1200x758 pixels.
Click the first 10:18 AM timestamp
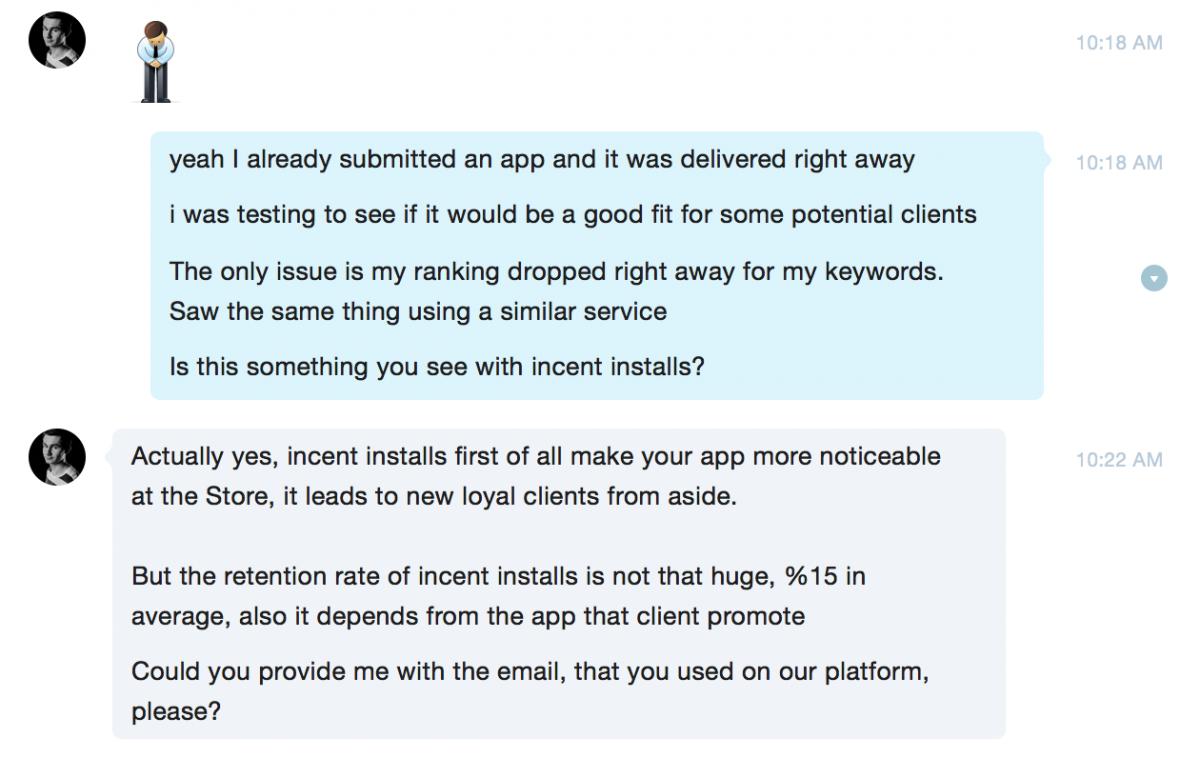click(1119, 43)
